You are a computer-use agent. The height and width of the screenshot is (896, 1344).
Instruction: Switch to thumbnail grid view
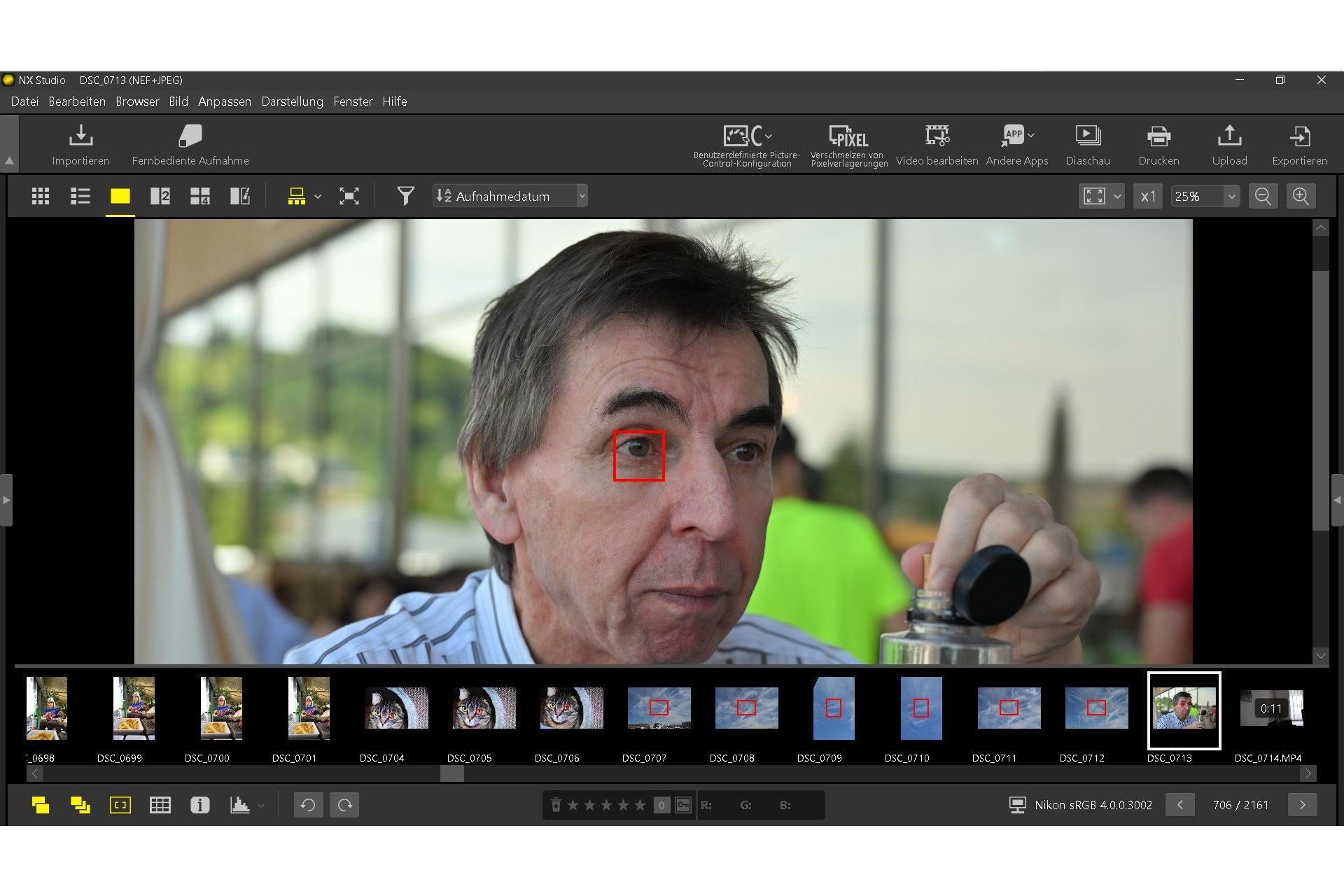pos(41,196)
